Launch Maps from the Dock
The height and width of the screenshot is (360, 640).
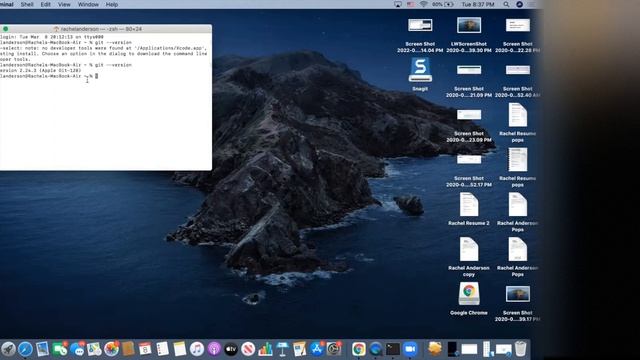coord(94,349)
